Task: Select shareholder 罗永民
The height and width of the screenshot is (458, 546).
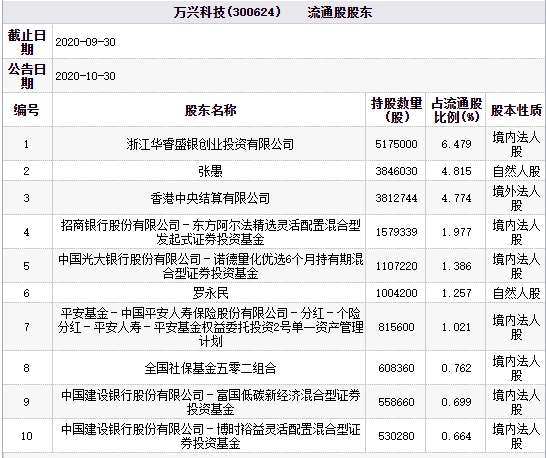Action: coord(210,293)
